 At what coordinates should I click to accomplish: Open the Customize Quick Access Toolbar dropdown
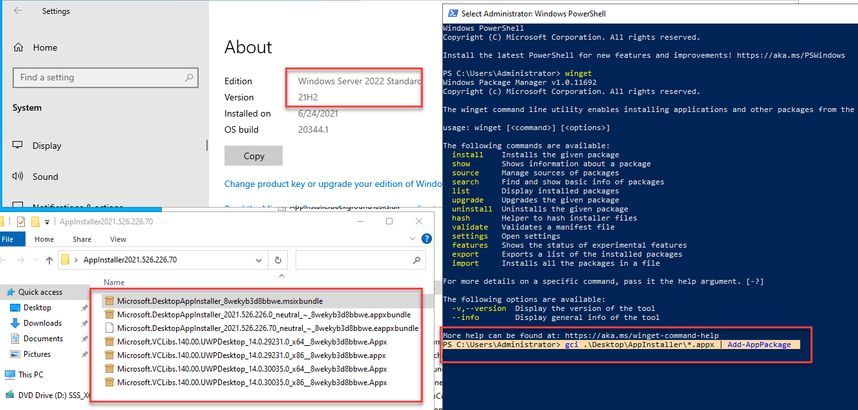(x=47, y=222)
